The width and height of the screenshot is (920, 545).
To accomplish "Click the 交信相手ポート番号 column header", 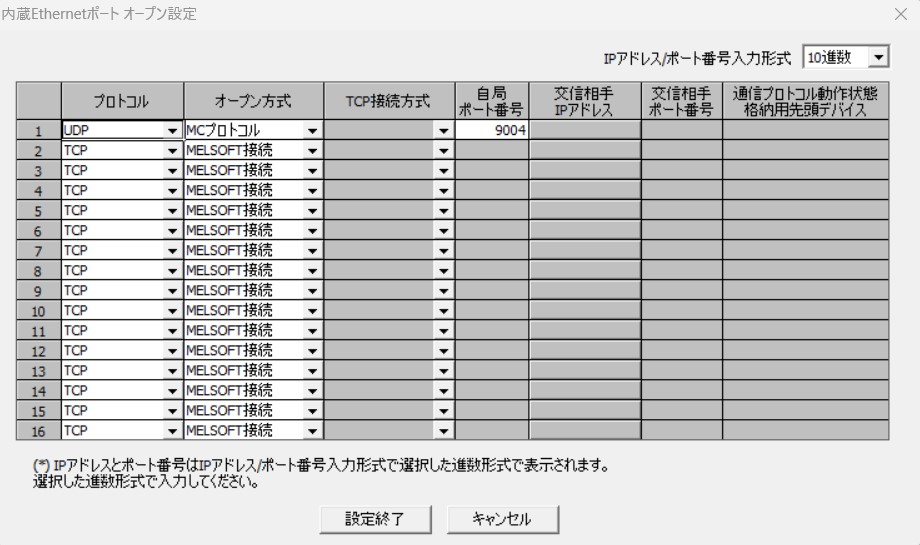I will click(x=682, y=101).
